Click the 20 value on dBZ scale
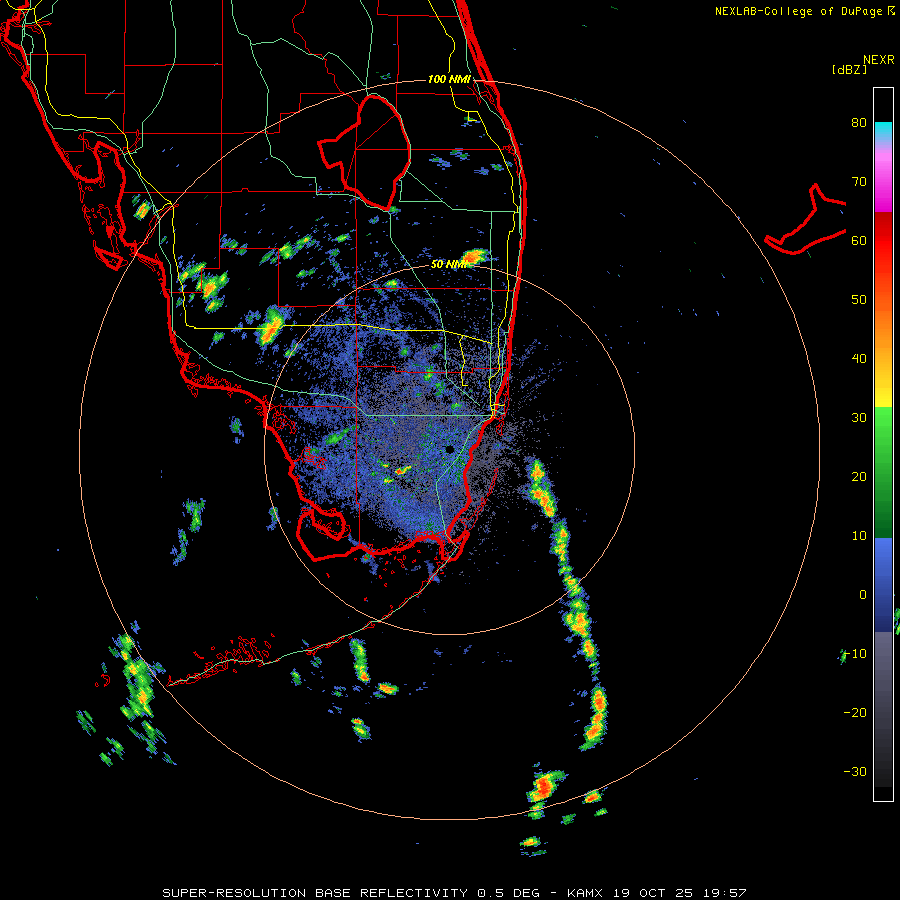This screenshot has width=900, height=900. (x=859, y=476)
